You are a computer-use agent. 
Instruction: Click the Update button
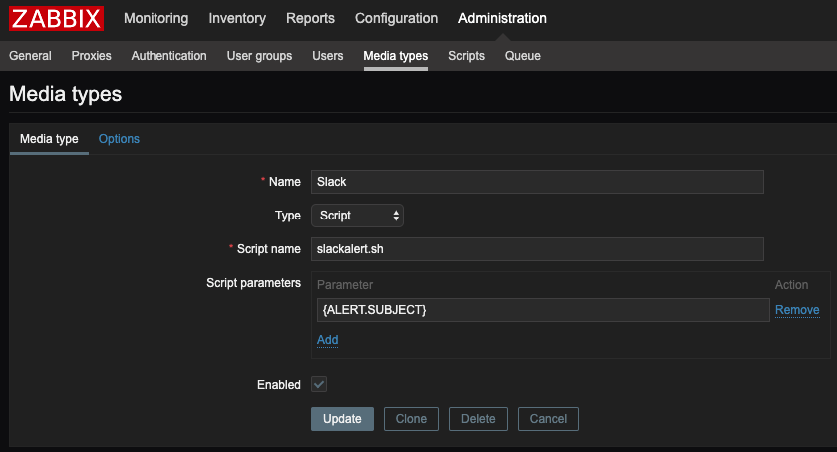(x=342, y=419)
